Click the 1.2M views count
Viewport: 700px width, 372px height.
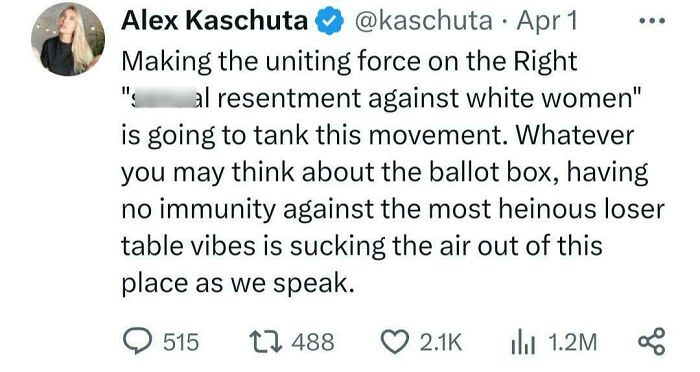point(572,343)
